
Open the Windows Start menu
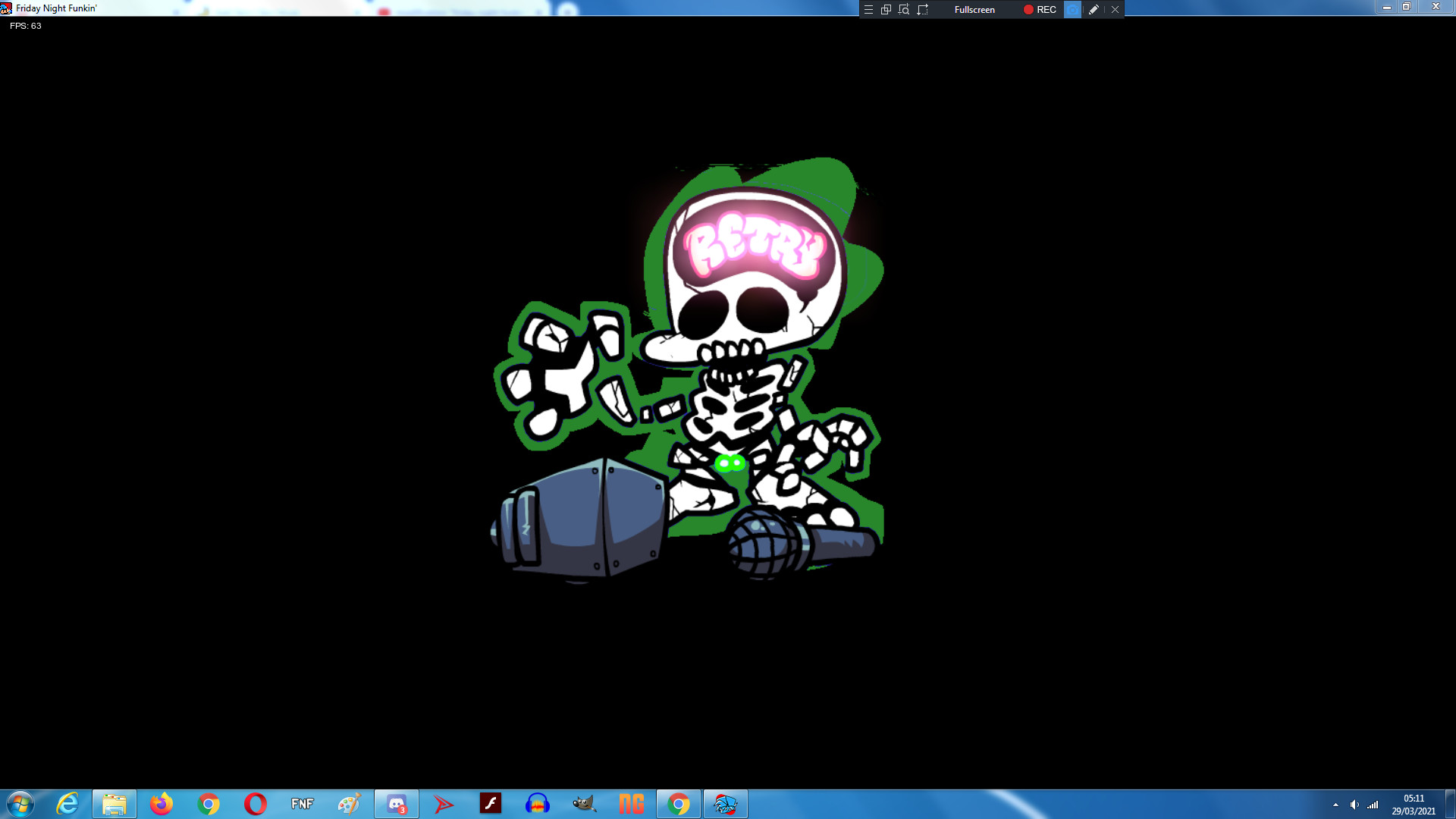[19, 803]
